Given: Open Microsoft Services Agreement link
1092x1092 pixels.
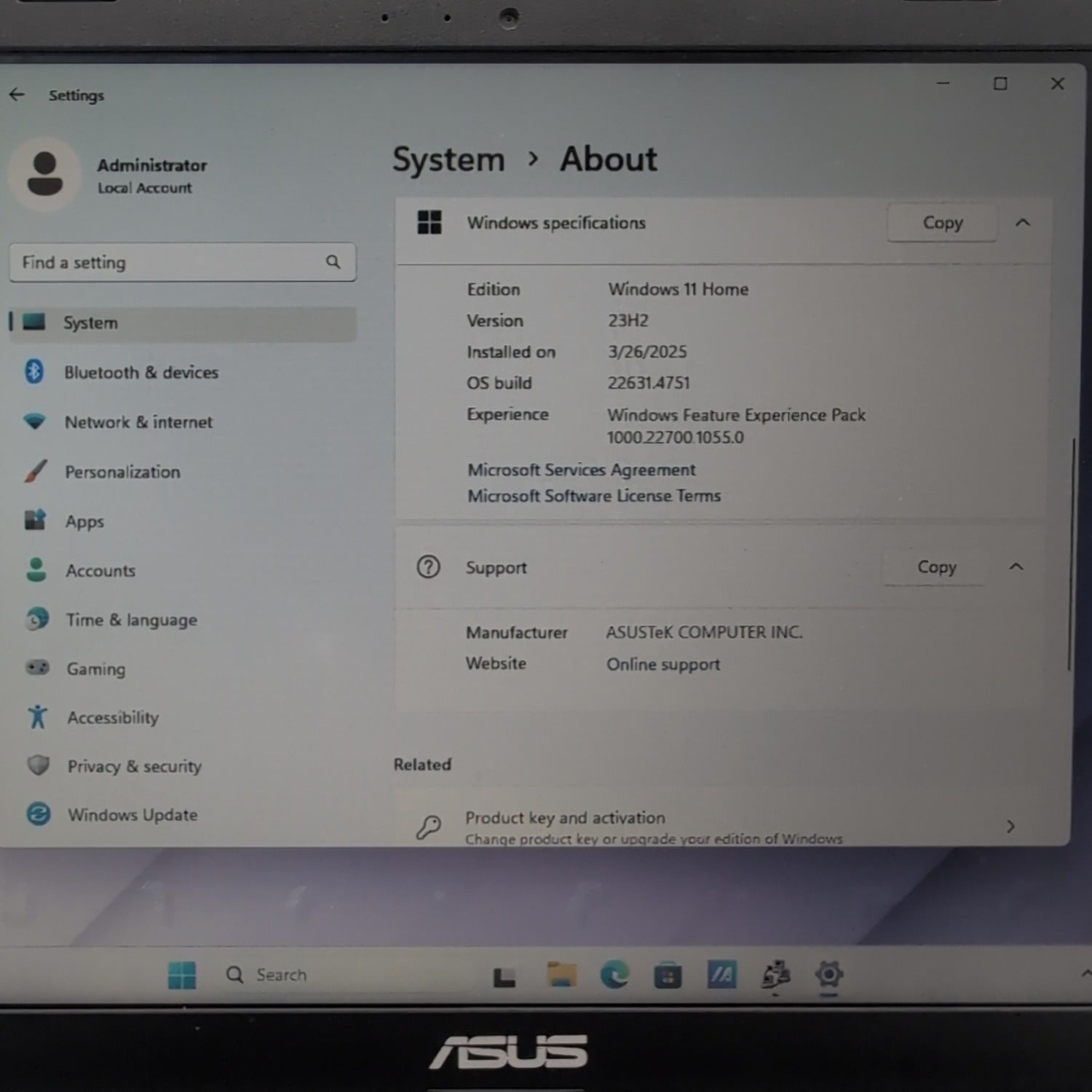Looking at the screenshot, I should tap(582, 470).
